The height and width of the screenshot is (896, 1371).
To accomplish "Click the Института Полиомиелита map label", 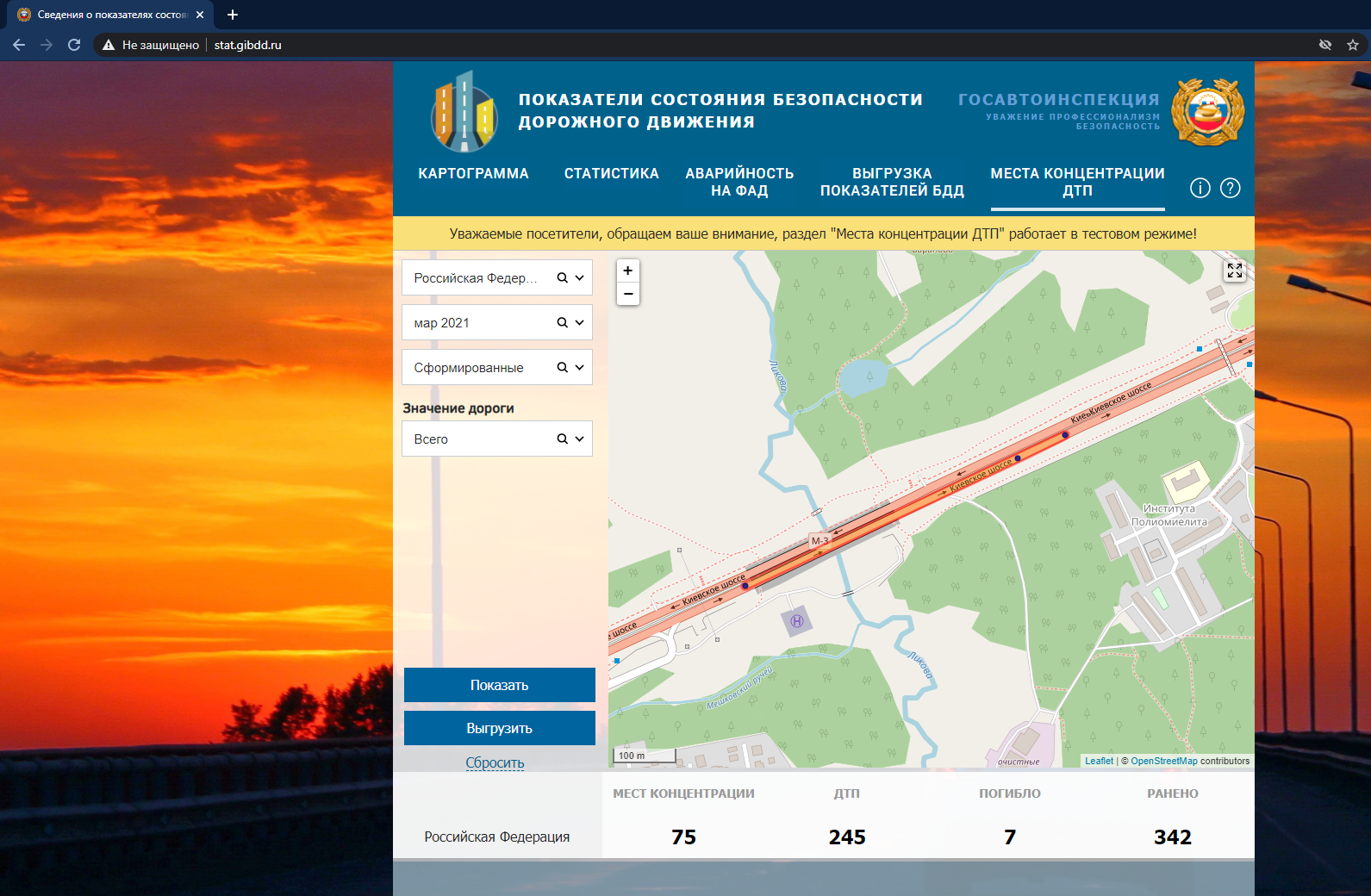I will tap(1169, 515).
